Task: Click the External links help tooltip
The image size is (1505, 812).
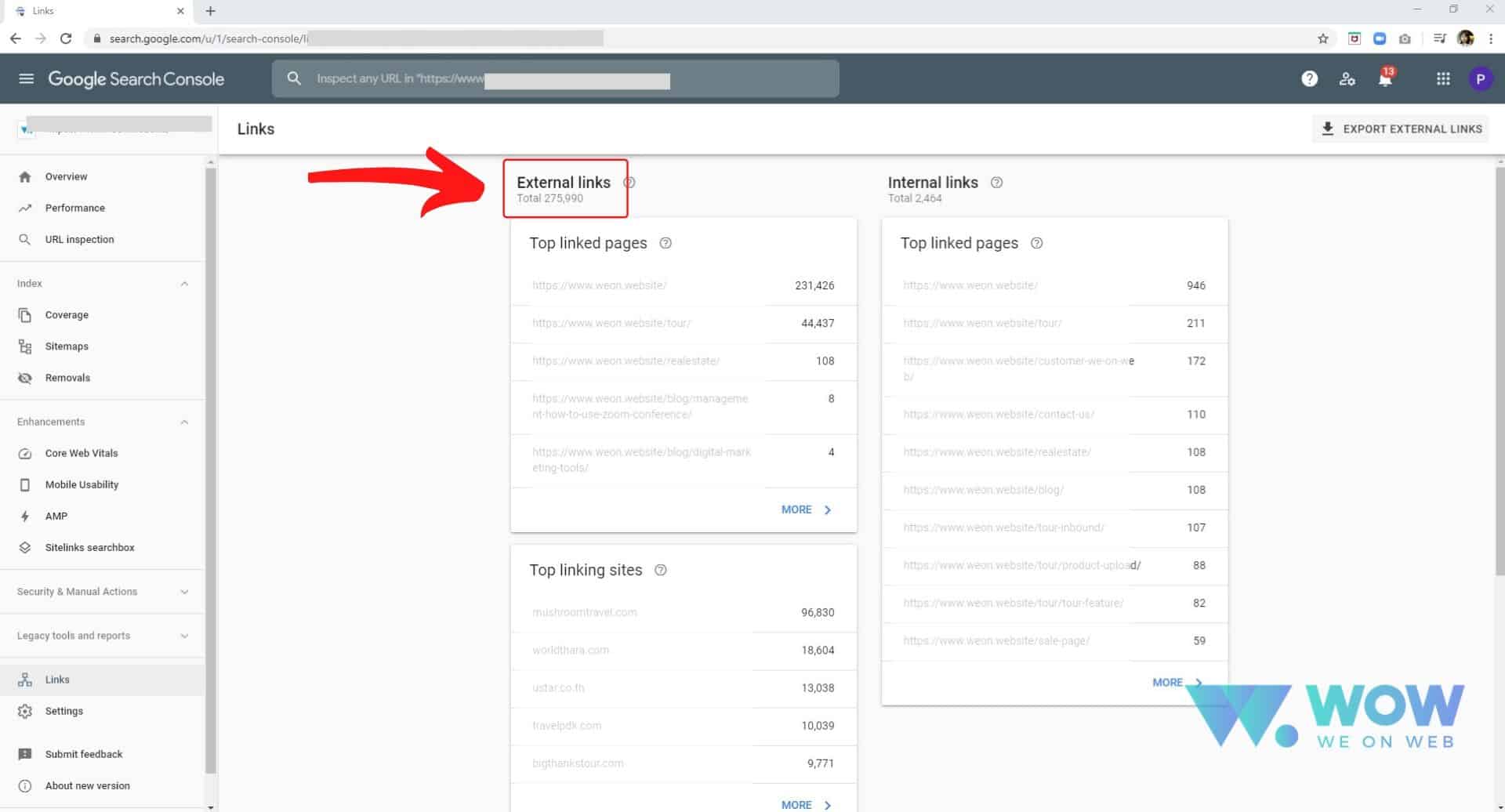Action: point(629,182)
